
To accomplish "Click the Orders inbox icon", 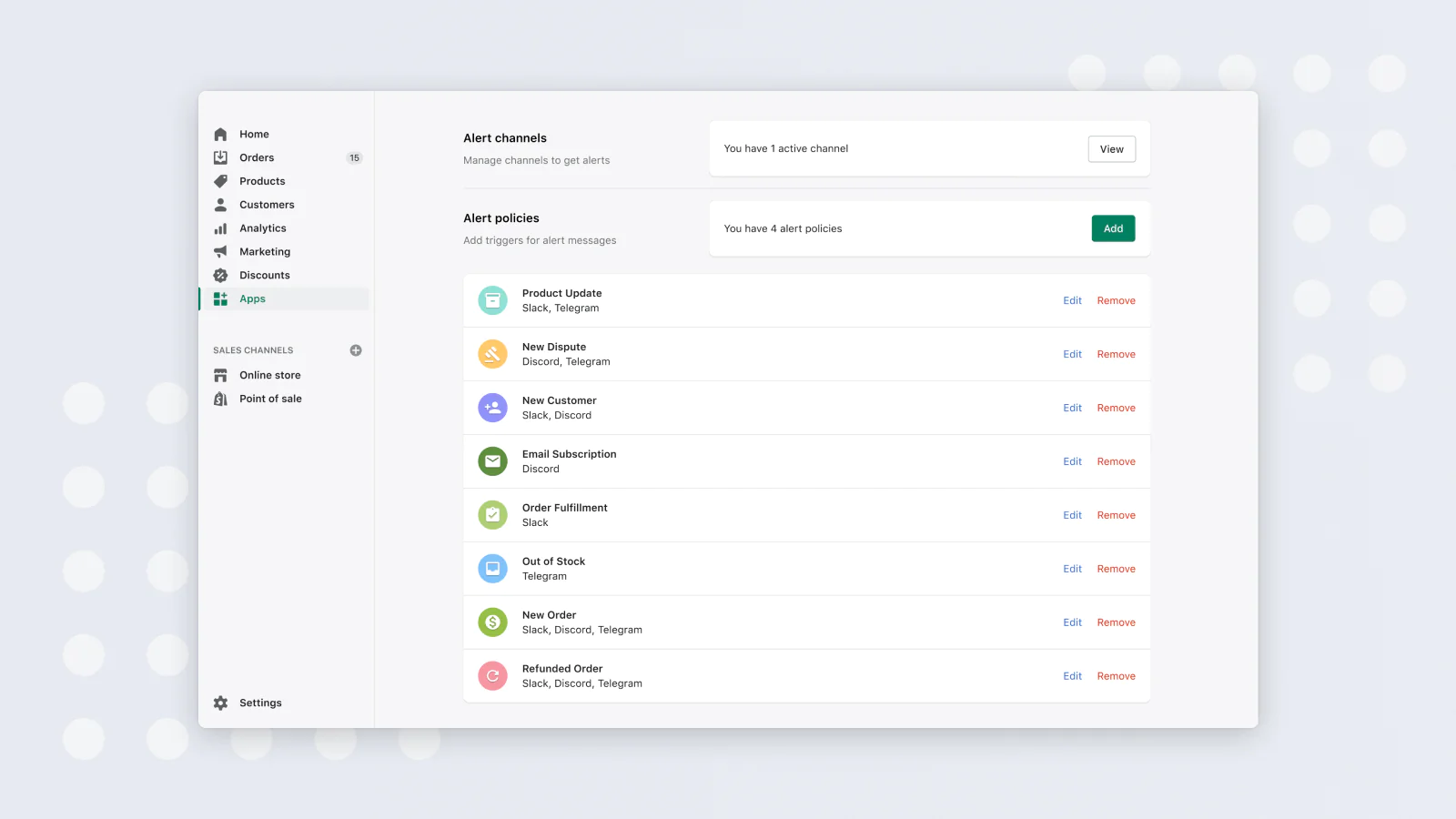I will pos(220,157).
